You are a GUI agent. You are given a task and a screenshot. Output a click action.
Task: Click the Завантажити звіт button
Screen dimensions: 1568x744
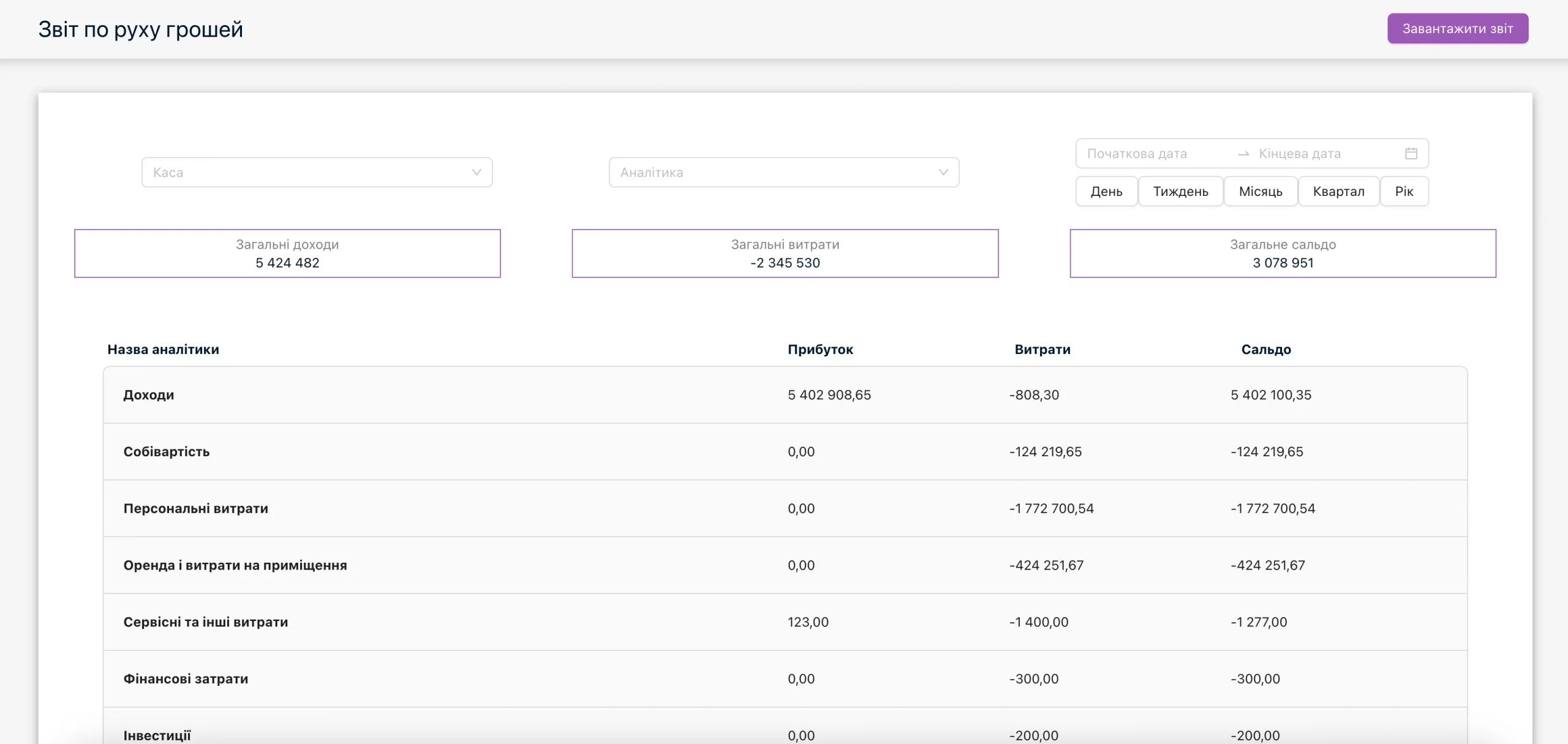pos(1458,29)
